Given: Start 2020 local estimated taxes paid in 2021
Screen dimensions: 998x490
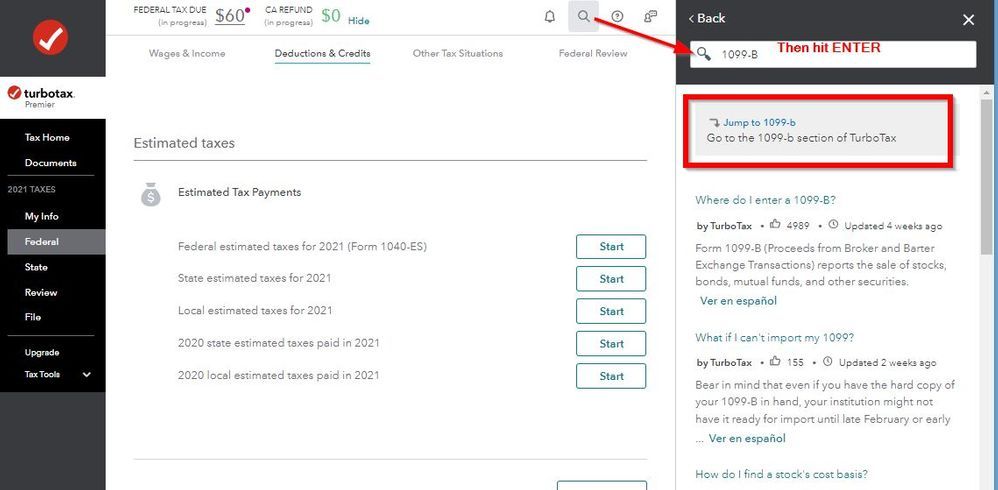Looking at the screenshot, I should [611, 376].
